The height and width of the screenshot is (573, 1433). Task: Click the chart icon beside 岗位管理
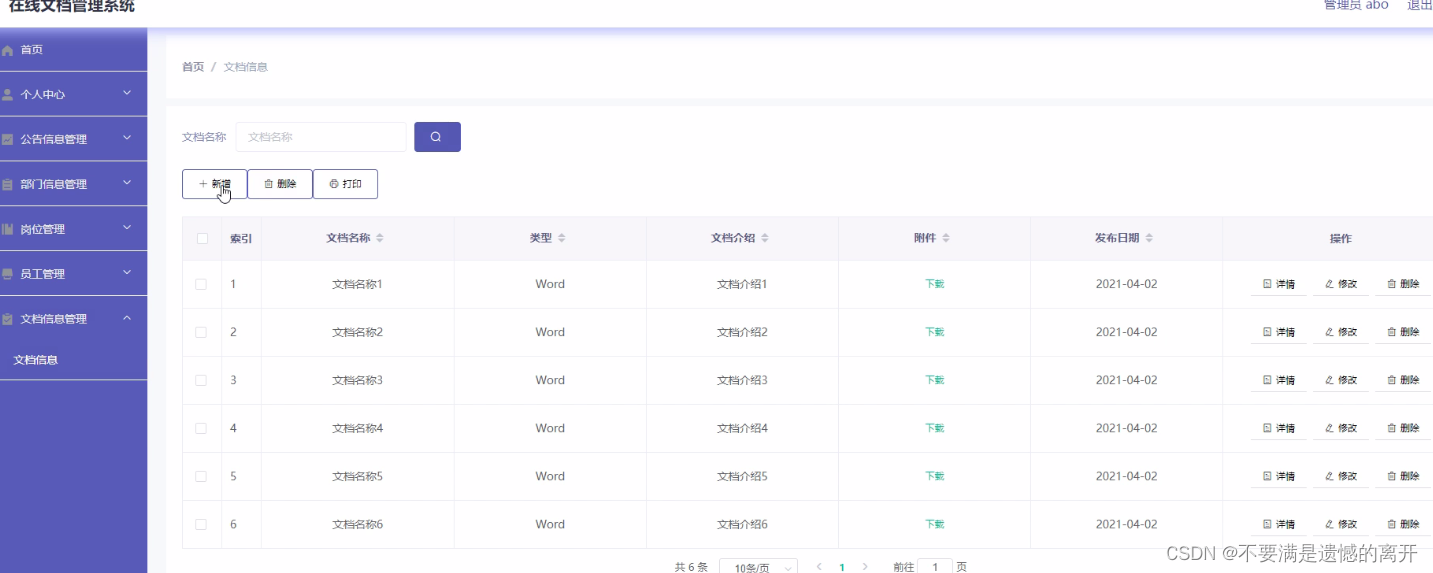(x=8, y=230)
